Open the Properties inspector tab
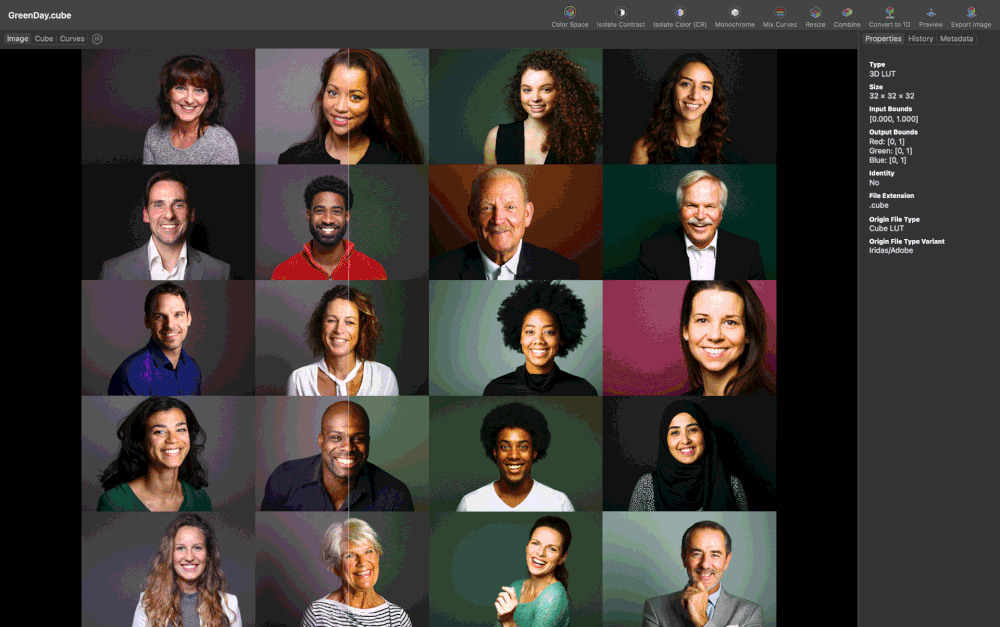 883,39
